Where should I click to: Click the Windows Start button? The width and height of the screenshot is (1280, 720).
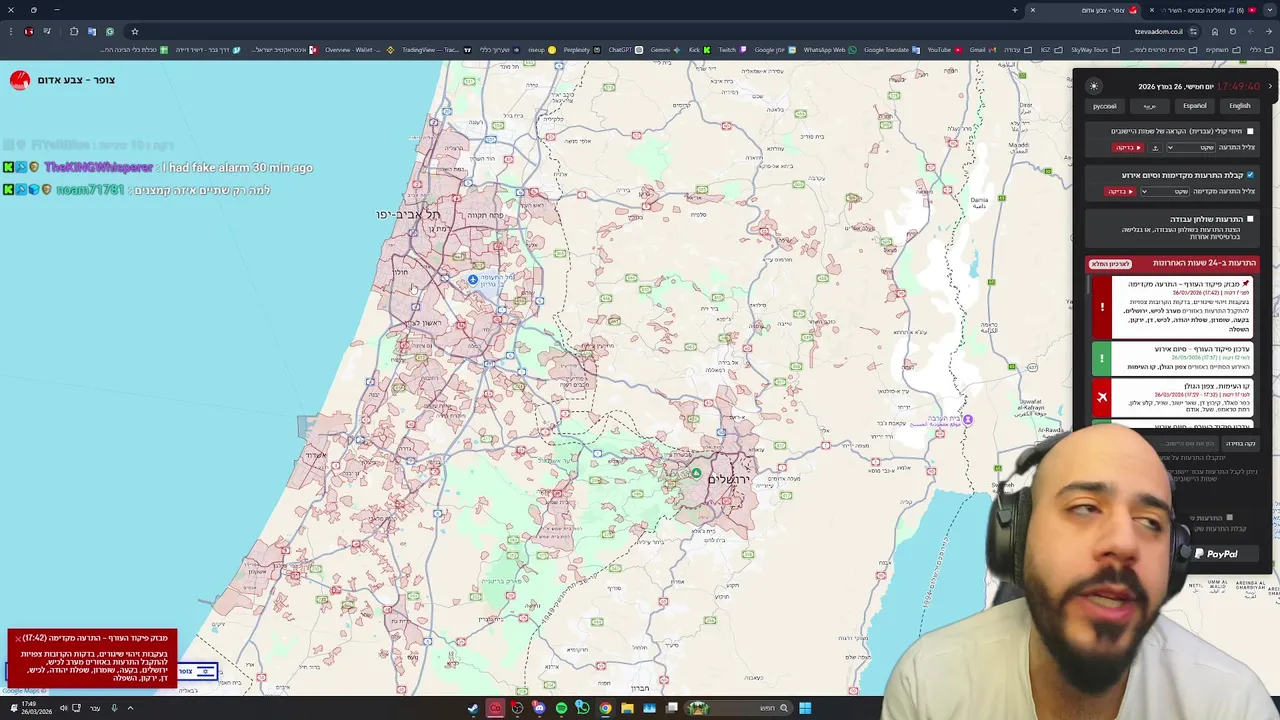coord(805,708)
